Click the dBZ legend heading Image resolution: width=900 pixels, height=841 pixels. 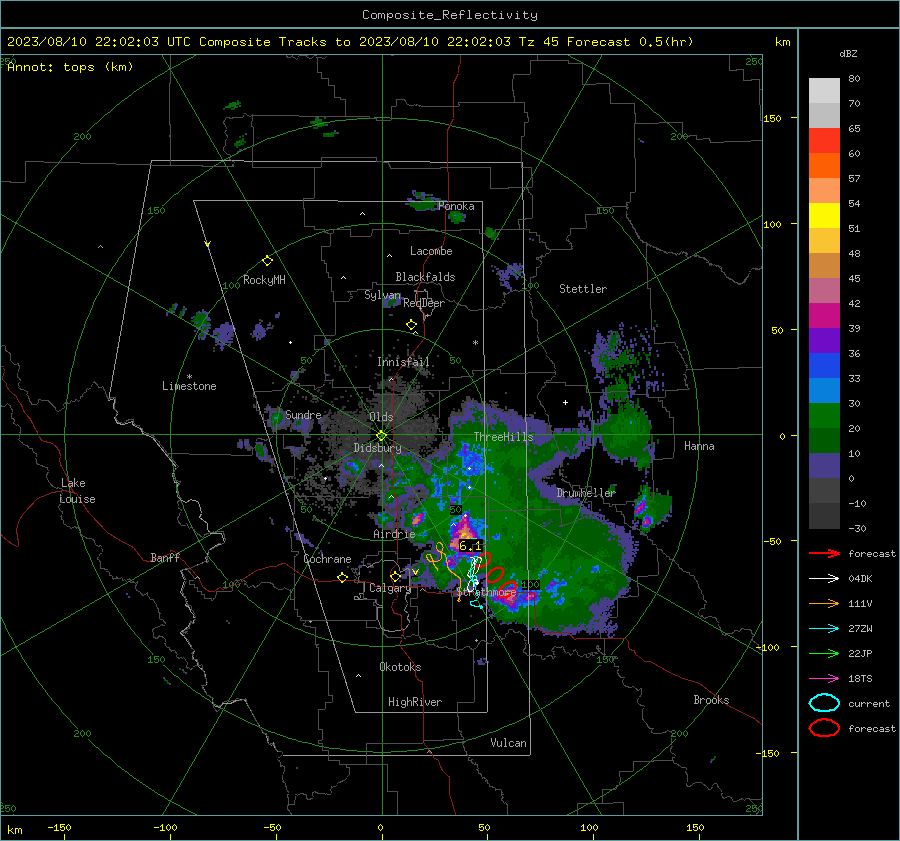pos(848,53)
